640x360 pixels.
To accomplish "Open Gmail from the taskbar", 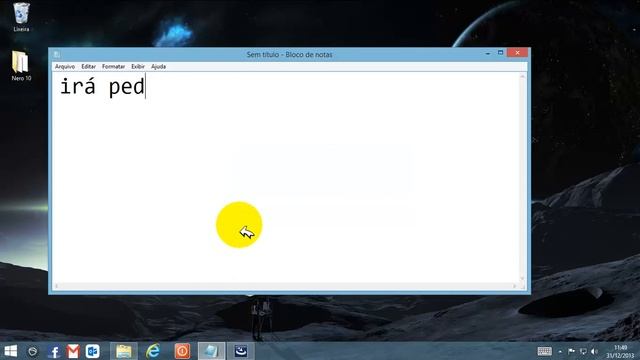I will (x=73, y=351).
